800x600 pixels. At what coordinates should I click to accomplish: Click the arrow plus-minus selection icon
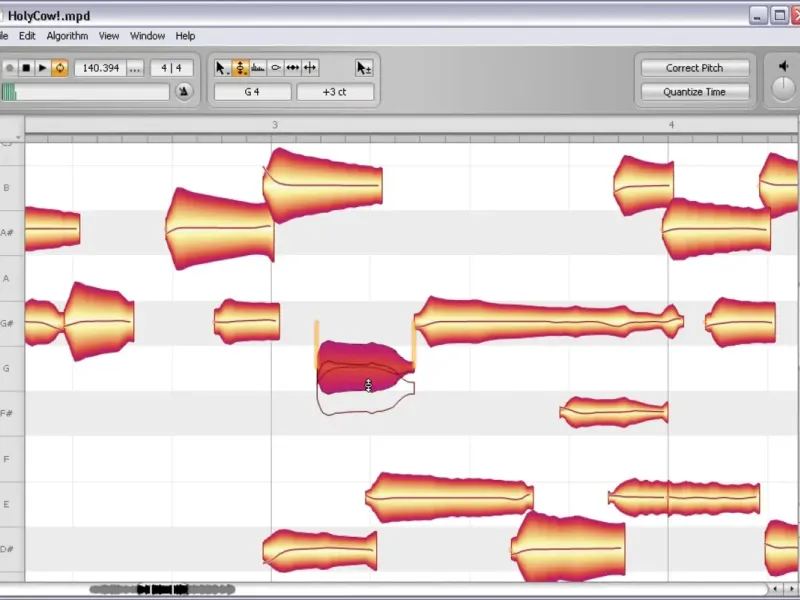[364, 68]
